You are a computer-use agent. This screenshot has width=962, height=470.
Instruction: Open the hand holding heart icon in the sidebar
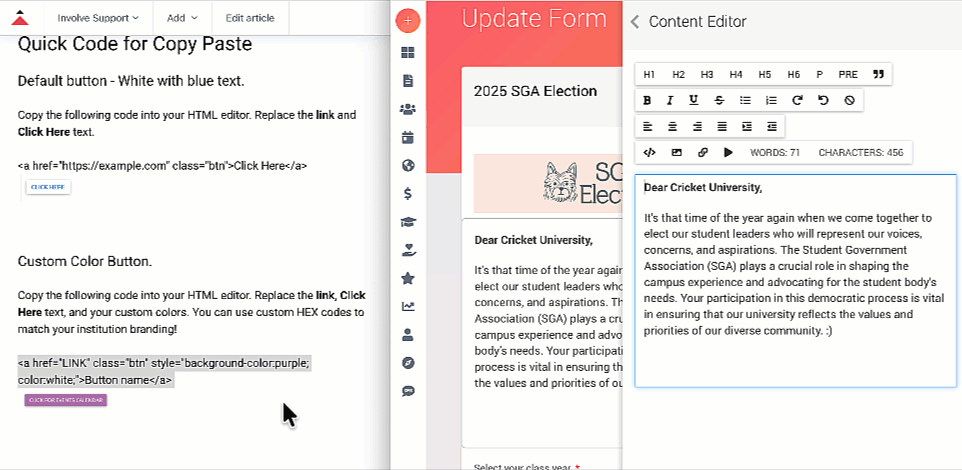408,250
